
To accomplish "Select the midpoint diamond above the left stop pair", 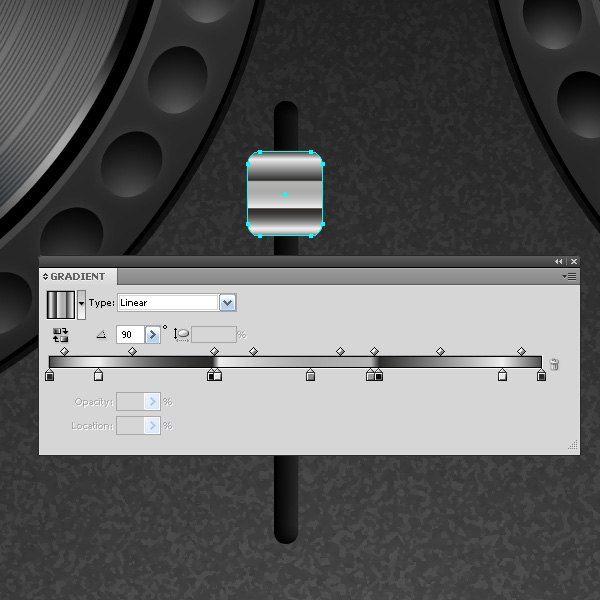I will tap(214, 351).
